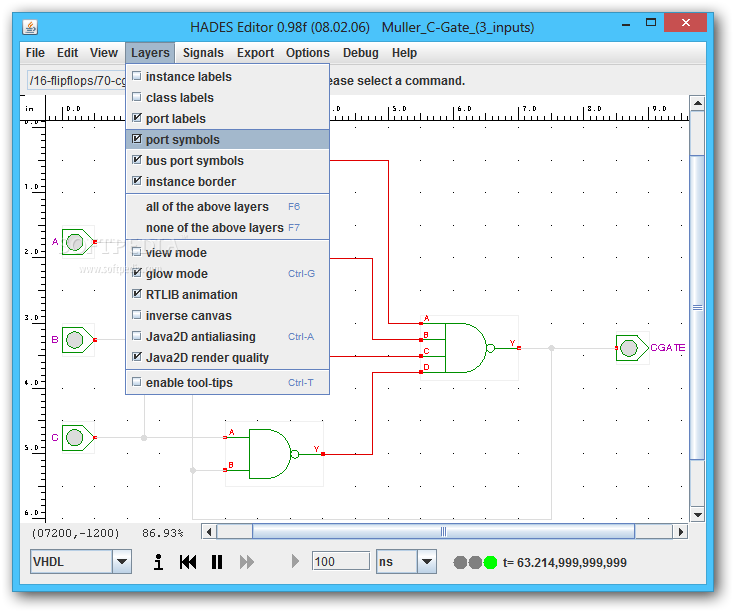This screenshot has height=612, width=734.
Task: Turn on Java2D antialiasing
Action: [x=228, y=337]
